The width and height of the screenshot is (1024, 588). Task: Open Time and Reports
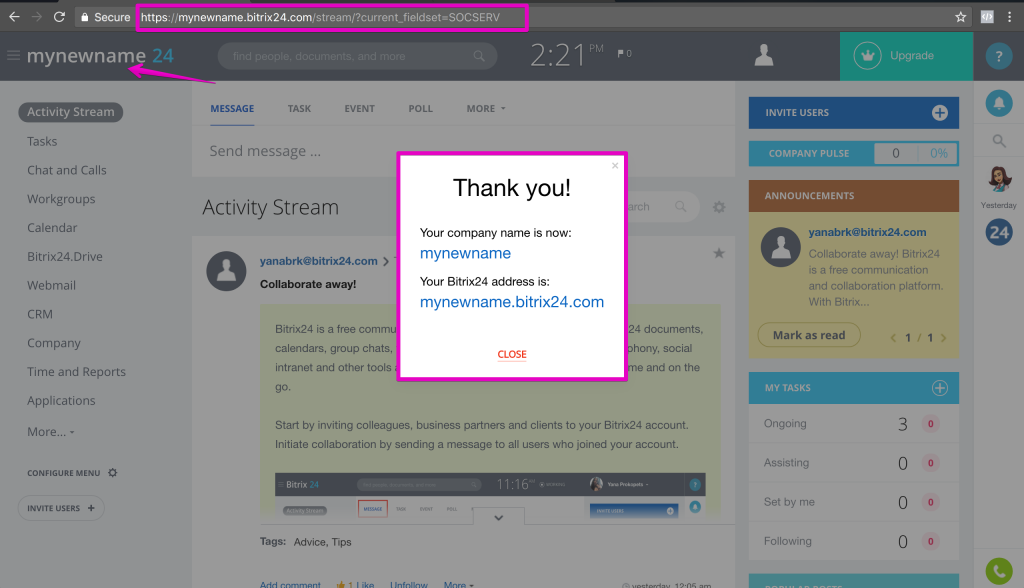[x=76, y=371]
